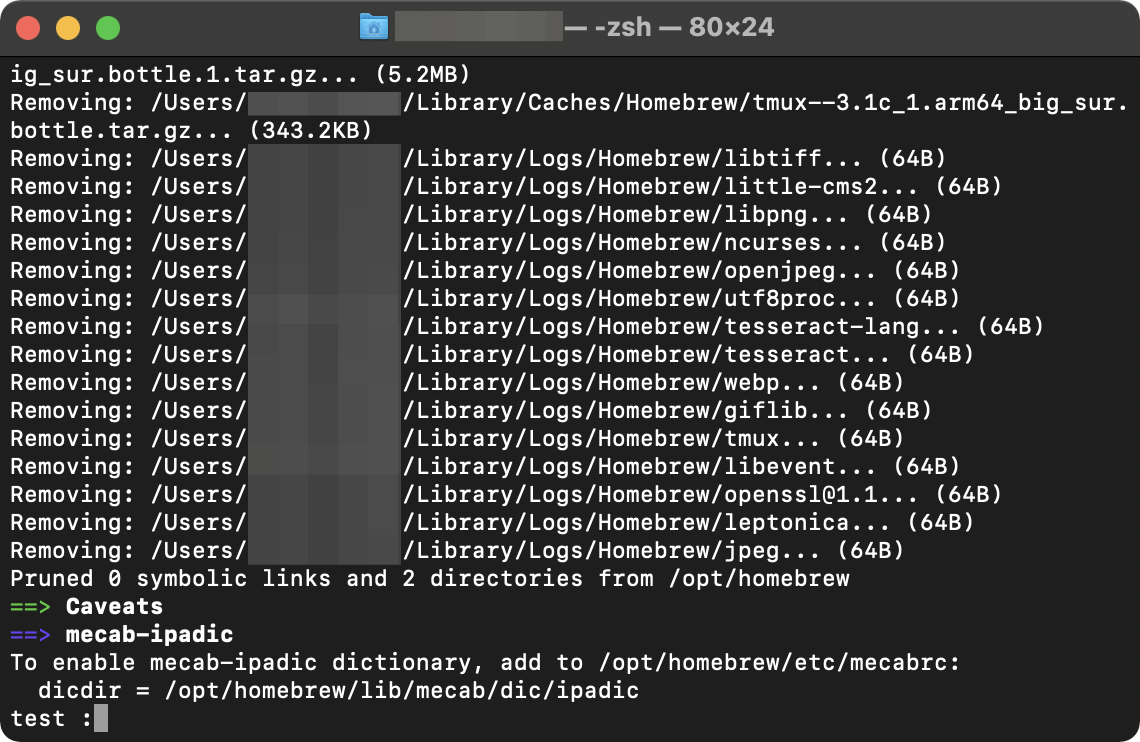Click the 'bottle.tar.gz... (343.2KB)' line
This screenshot has height=742, width=1140.
(x=191, y=131)
